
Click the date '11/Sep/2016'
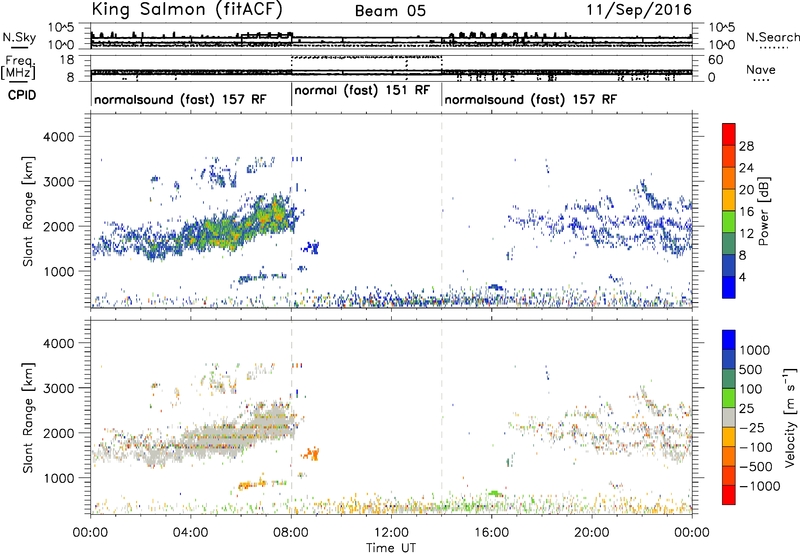[x=639, y=10]
